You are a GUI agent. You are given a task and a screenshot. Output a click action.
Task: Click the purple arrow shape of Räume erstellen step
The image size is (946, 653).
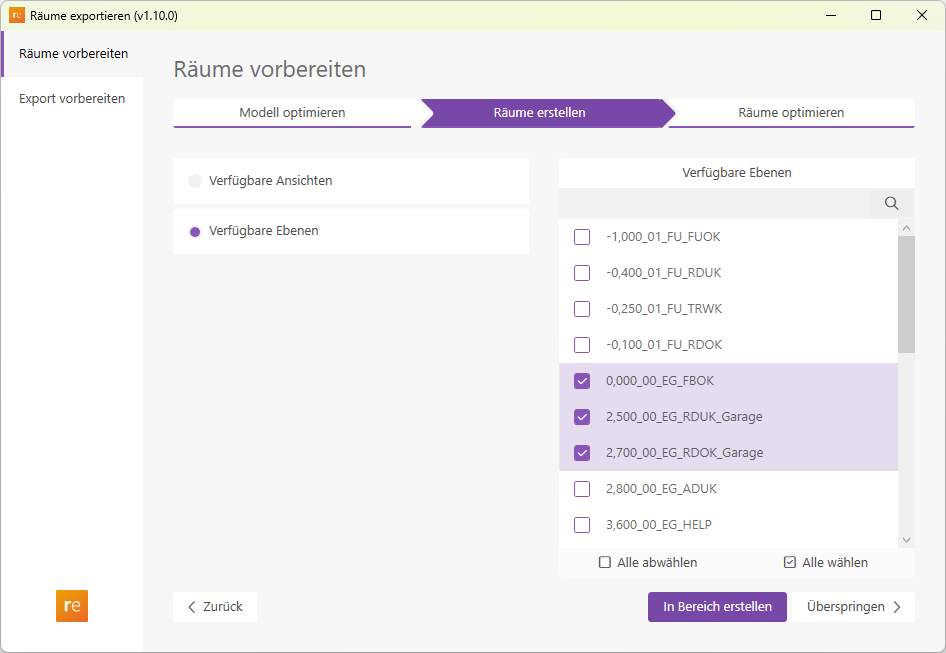pos(545,113)
